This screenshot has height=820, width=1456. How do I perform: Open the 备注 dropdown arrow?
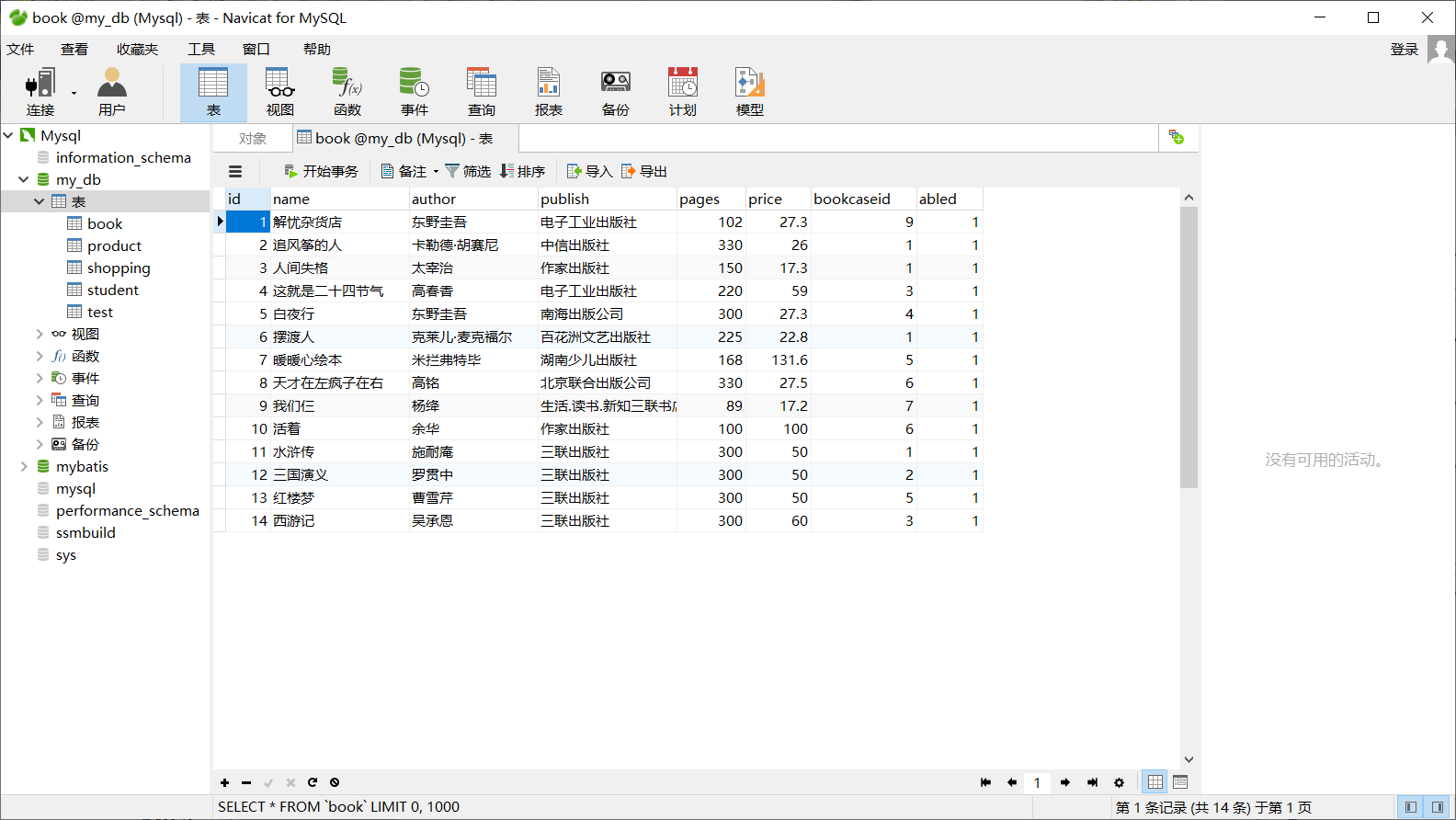(x=436, y=172)
